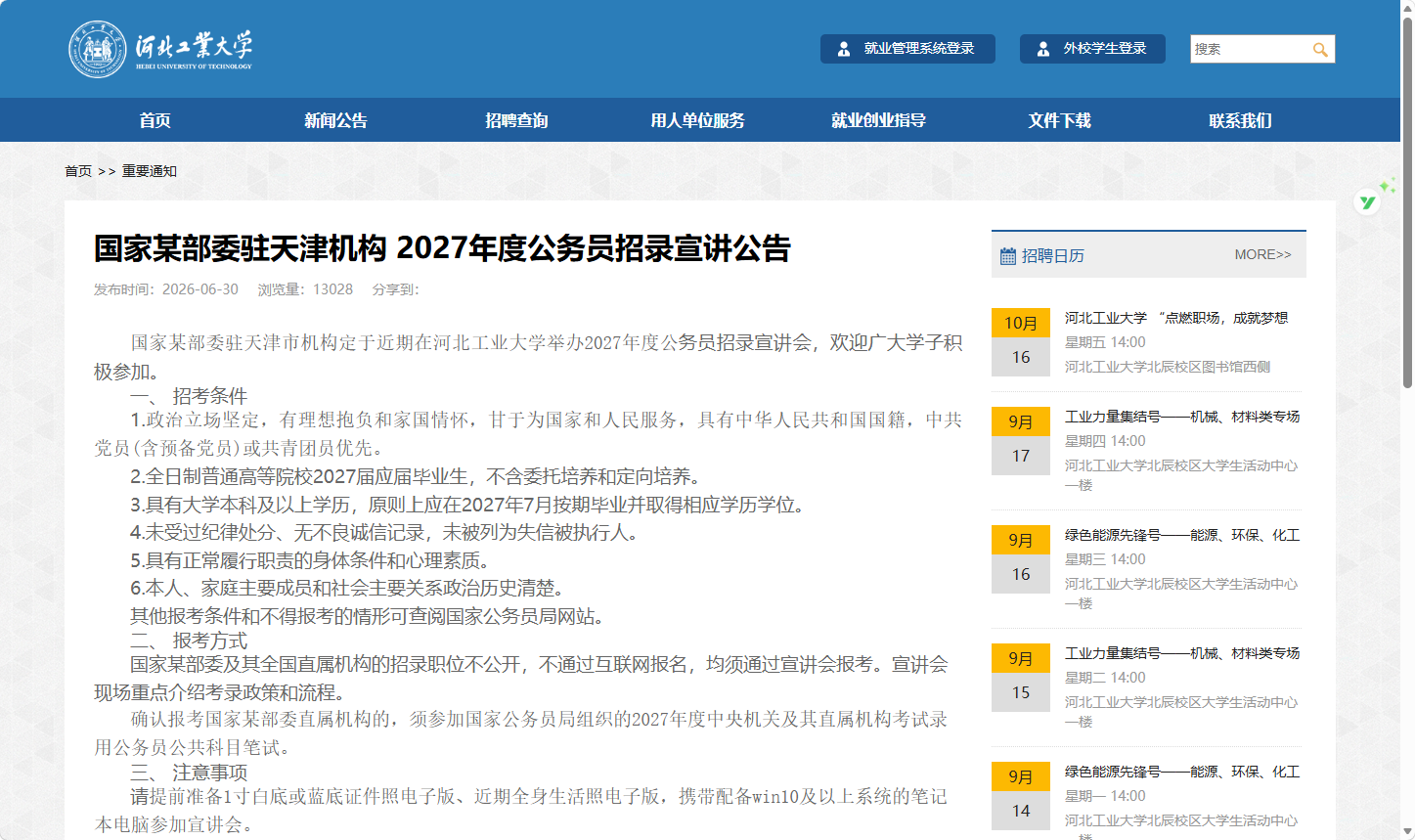Open event 河北工业大学 "点燃职场，成就梦想
Viewport: 1415px width, 840px height.
click(1176, 318)
